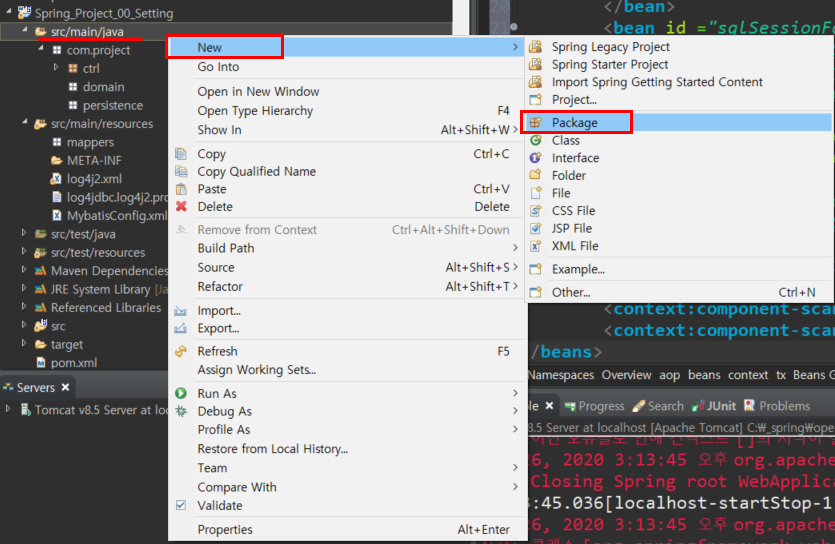Close the Servers view tab
Screen dimensions: 835x544
pos(66,387)
